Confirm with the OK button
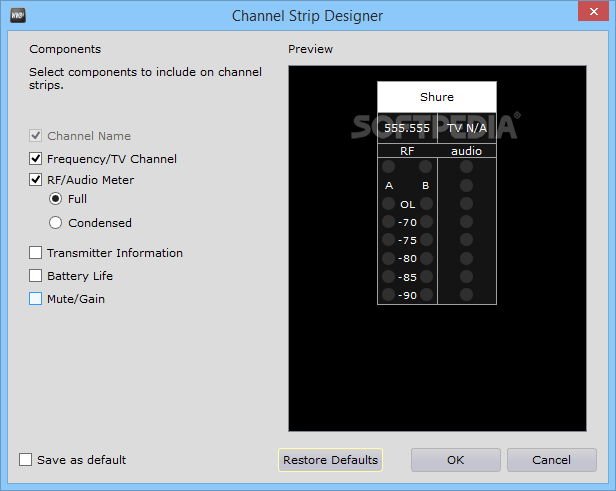This screenshot has width=616, height=491. click(456, 460)
